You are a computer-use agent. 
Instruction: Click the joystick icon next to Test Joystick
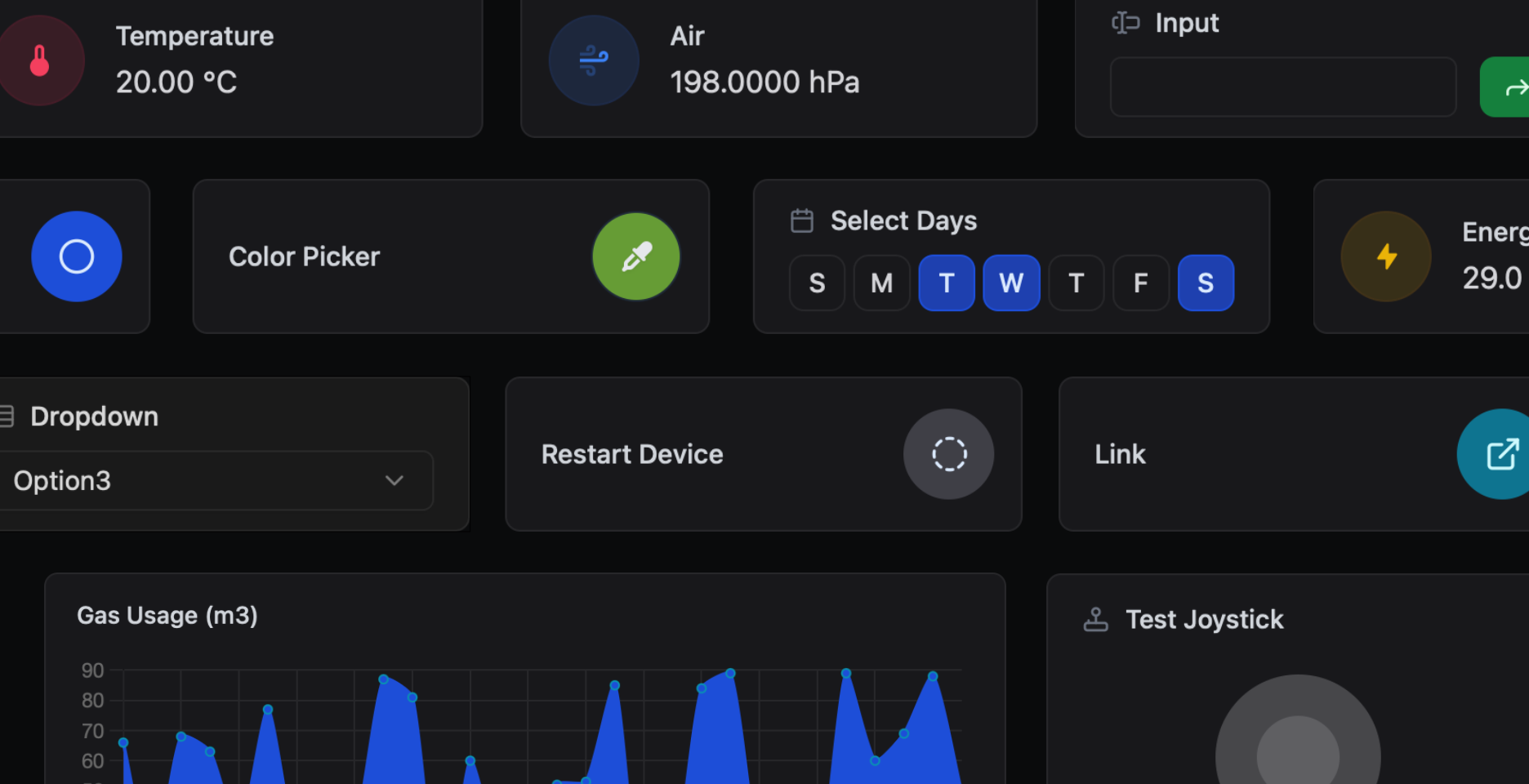click(x=1095, y=620)
